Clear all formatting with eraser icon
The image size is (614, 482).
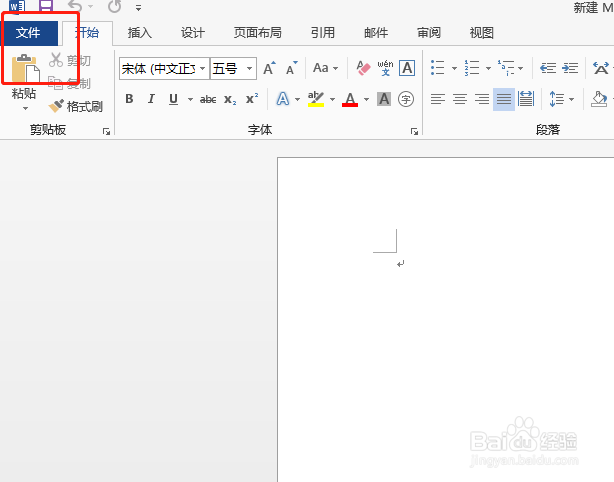[363, 68]
